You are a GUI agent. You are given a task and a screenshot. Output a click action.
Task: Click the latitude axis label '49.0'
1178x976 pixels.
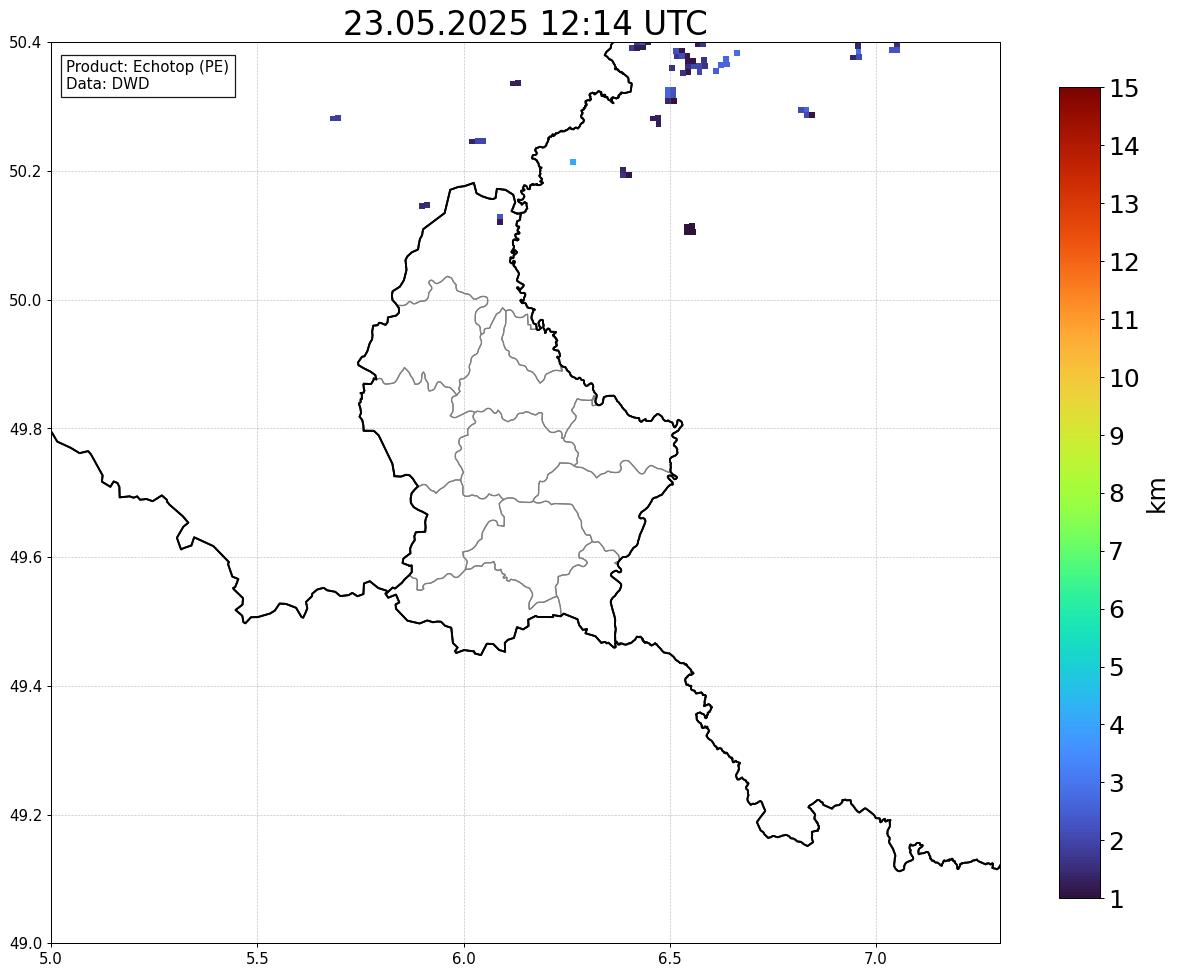pyautogui.click(x=26, y=944)
